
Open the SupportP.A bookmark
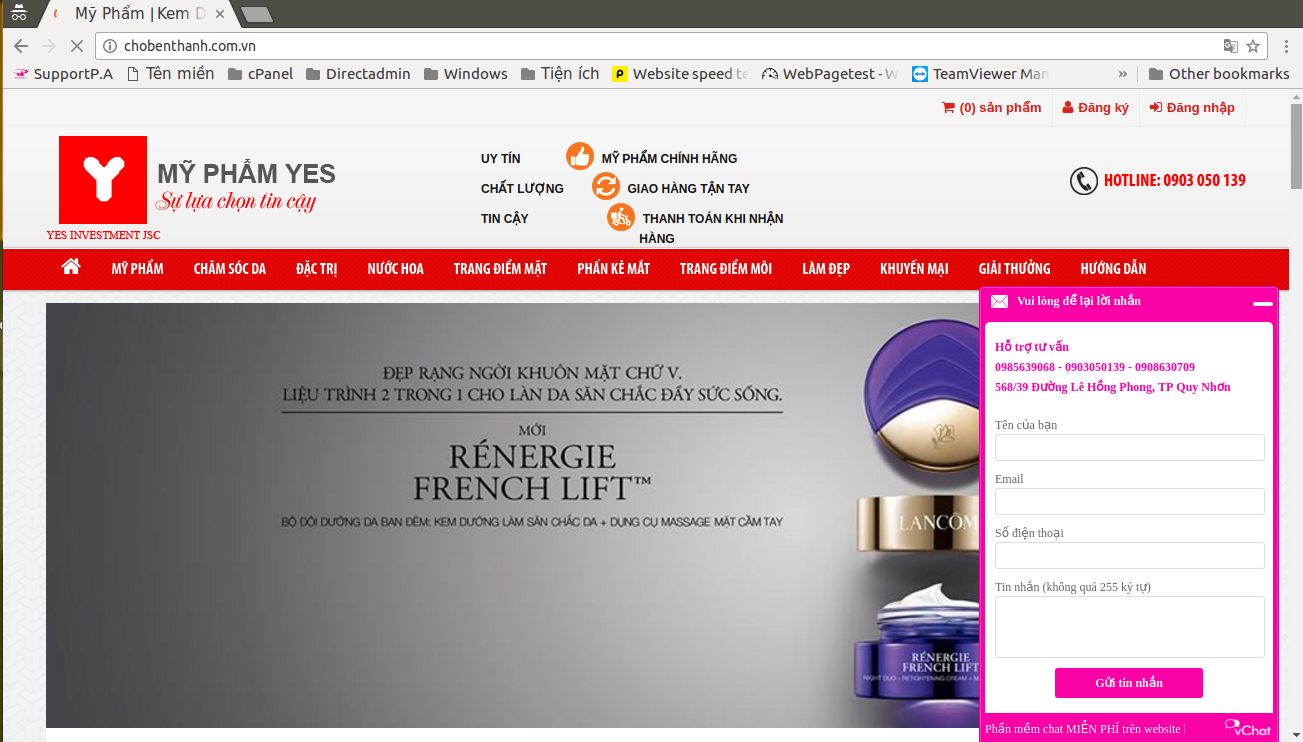(x=63, y=74)
